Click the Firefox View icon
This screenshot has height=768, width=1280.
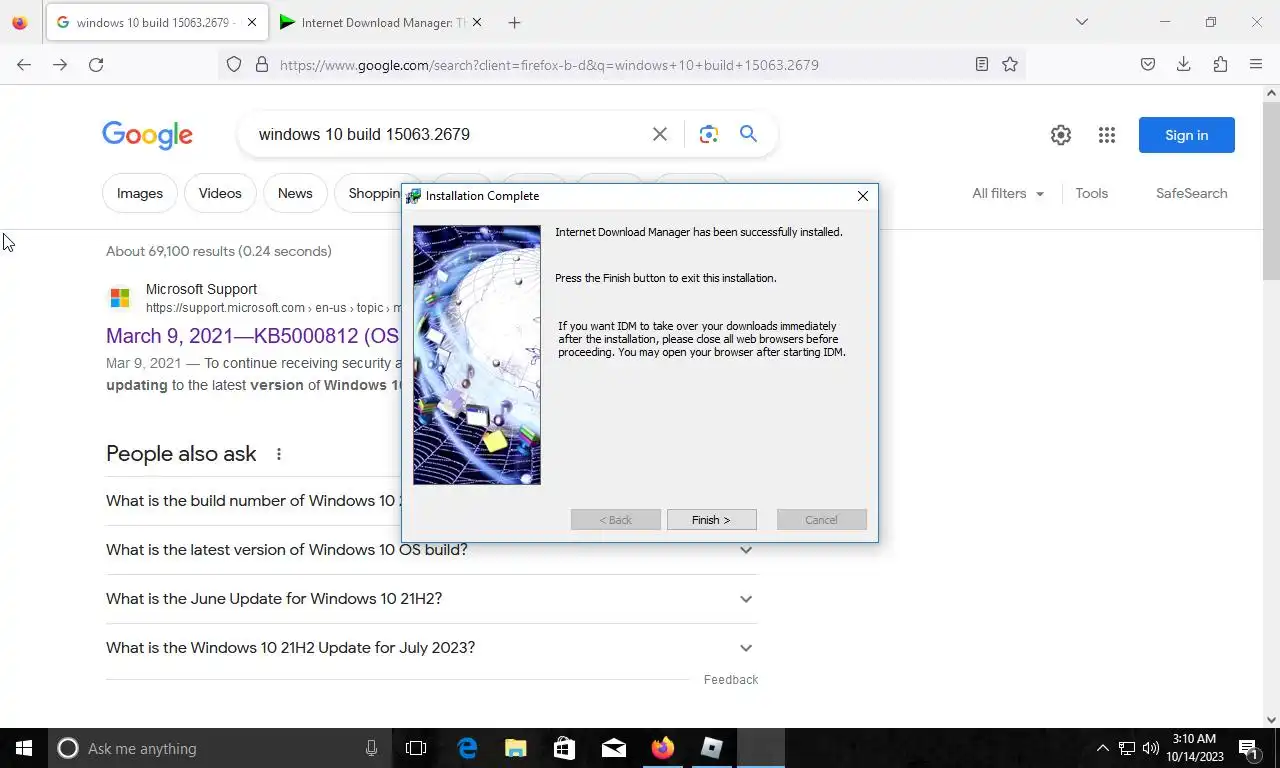pos(20,22)
